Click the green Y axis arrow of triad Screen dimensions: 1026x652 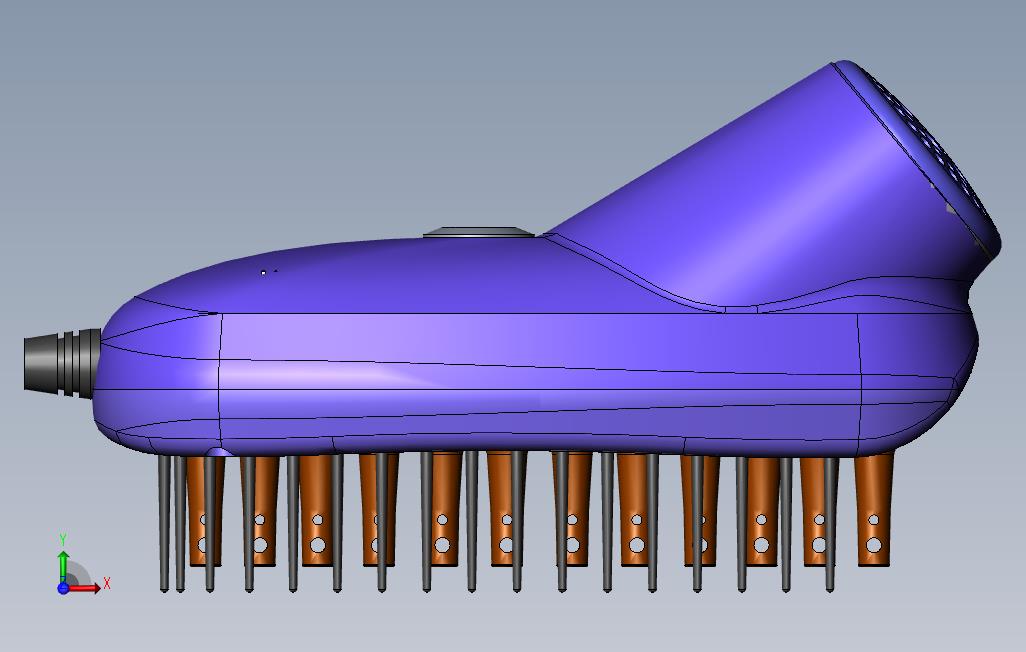click(x=63, y=566)
